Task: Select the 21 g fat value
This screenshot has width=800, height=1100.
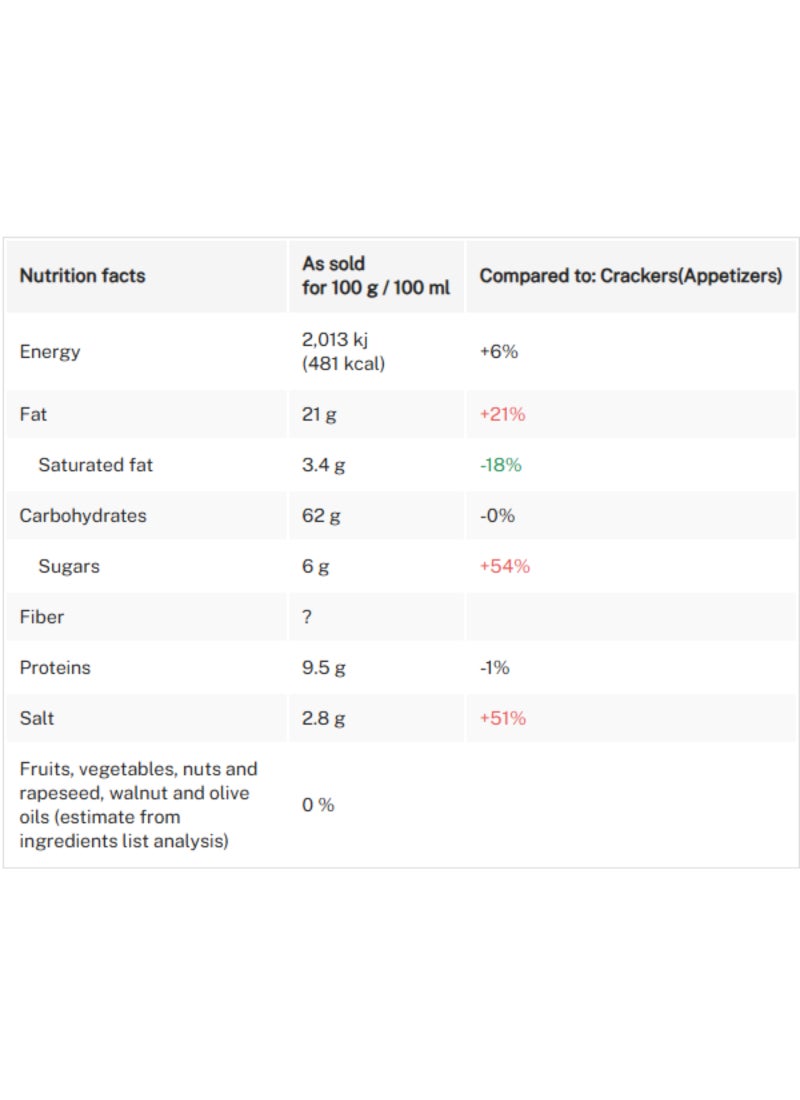Action: (319, 414)
